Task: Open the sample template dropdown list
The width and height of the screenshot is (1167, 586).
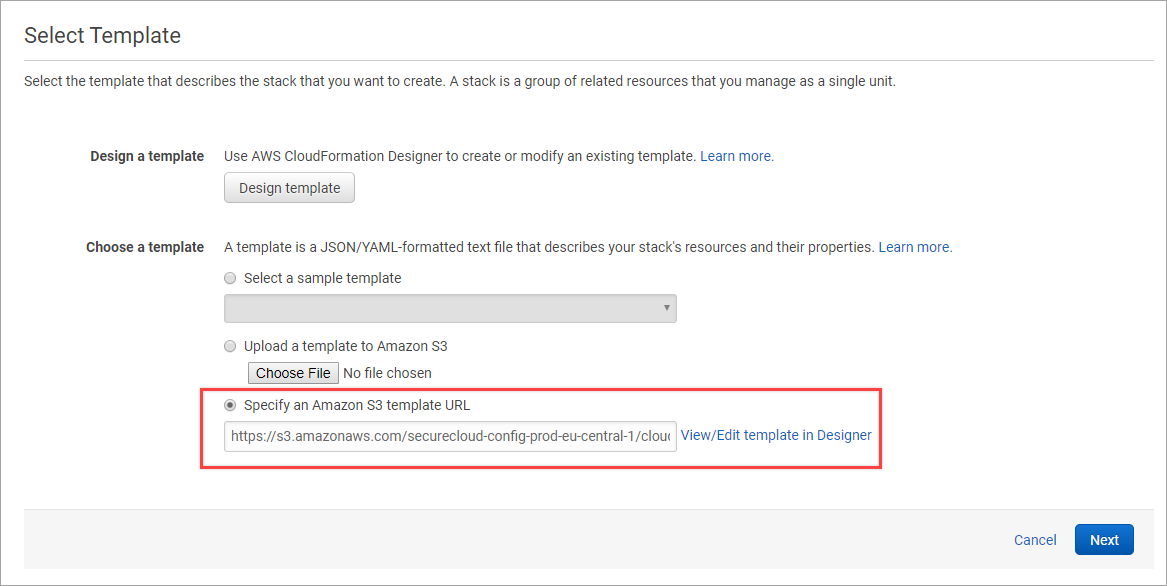Action: pyautogui.click(x=449, y=308)
